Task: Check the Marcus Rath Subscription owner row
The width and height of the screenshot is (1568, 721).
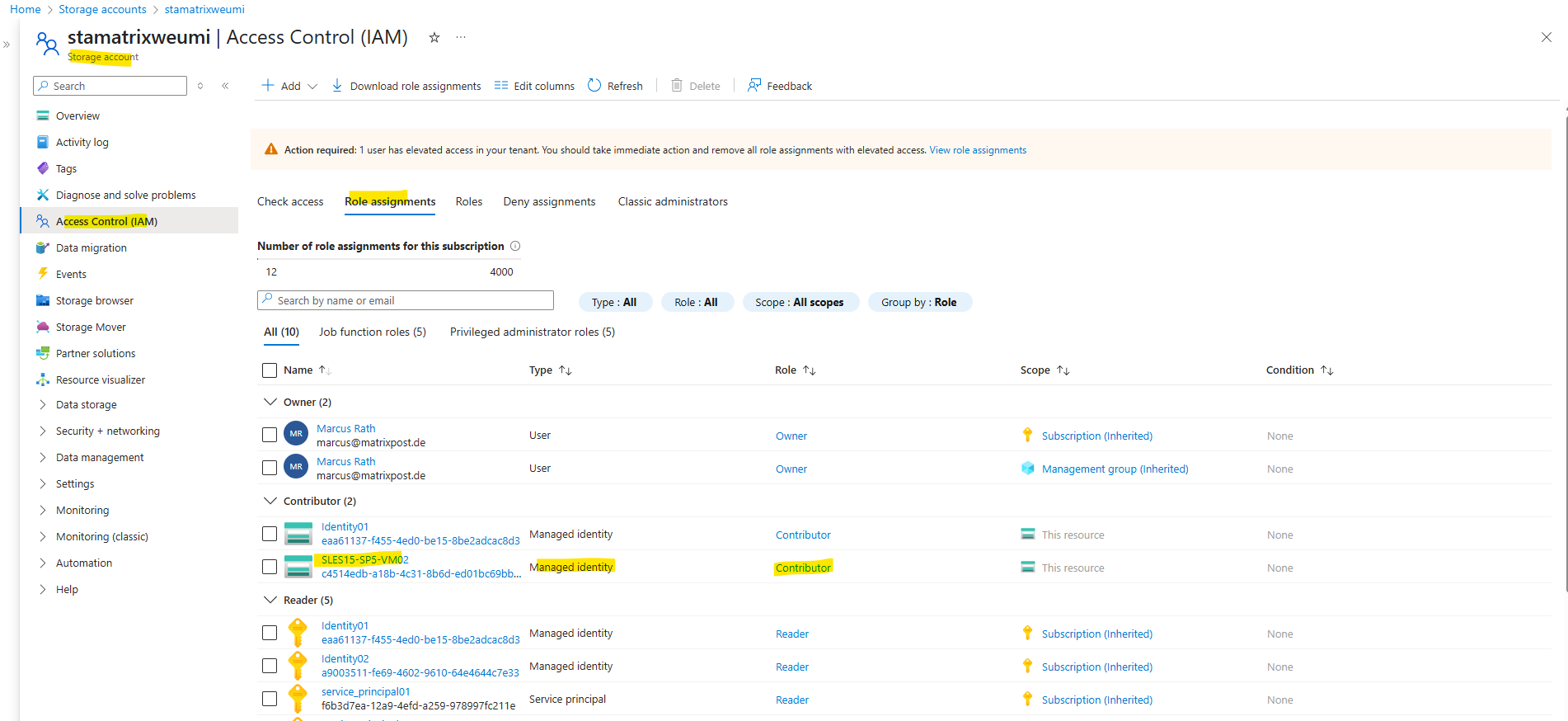Action: pyautogui.click(x=270, y=435)
